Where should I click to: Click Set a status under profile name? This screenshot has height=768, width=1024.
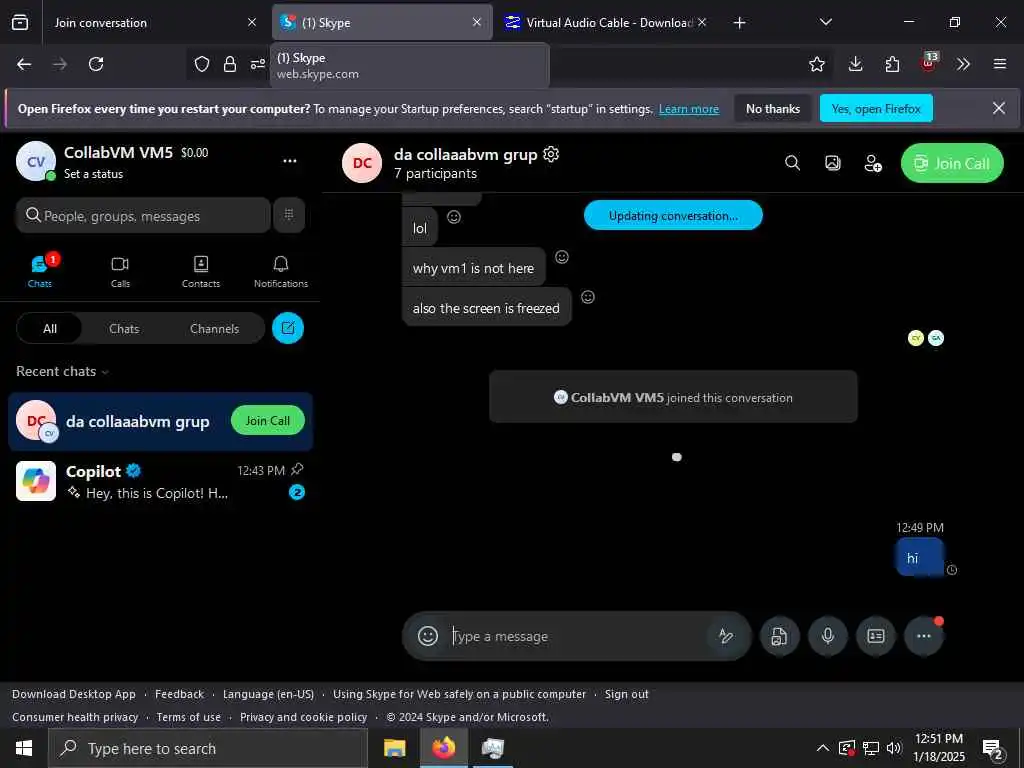[93, 174]
